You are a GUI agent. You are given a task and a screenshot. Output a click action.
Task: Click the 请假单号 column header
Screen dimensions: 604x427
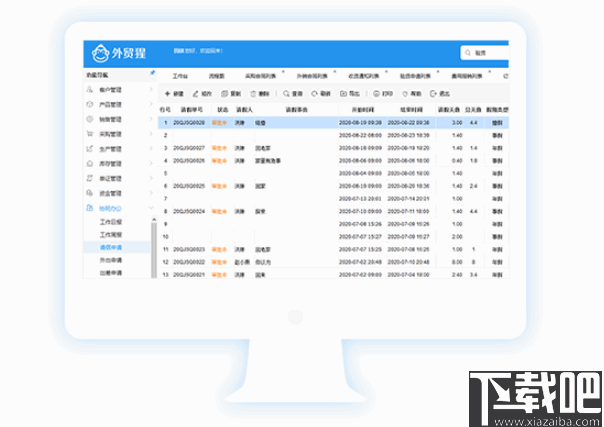192,110
